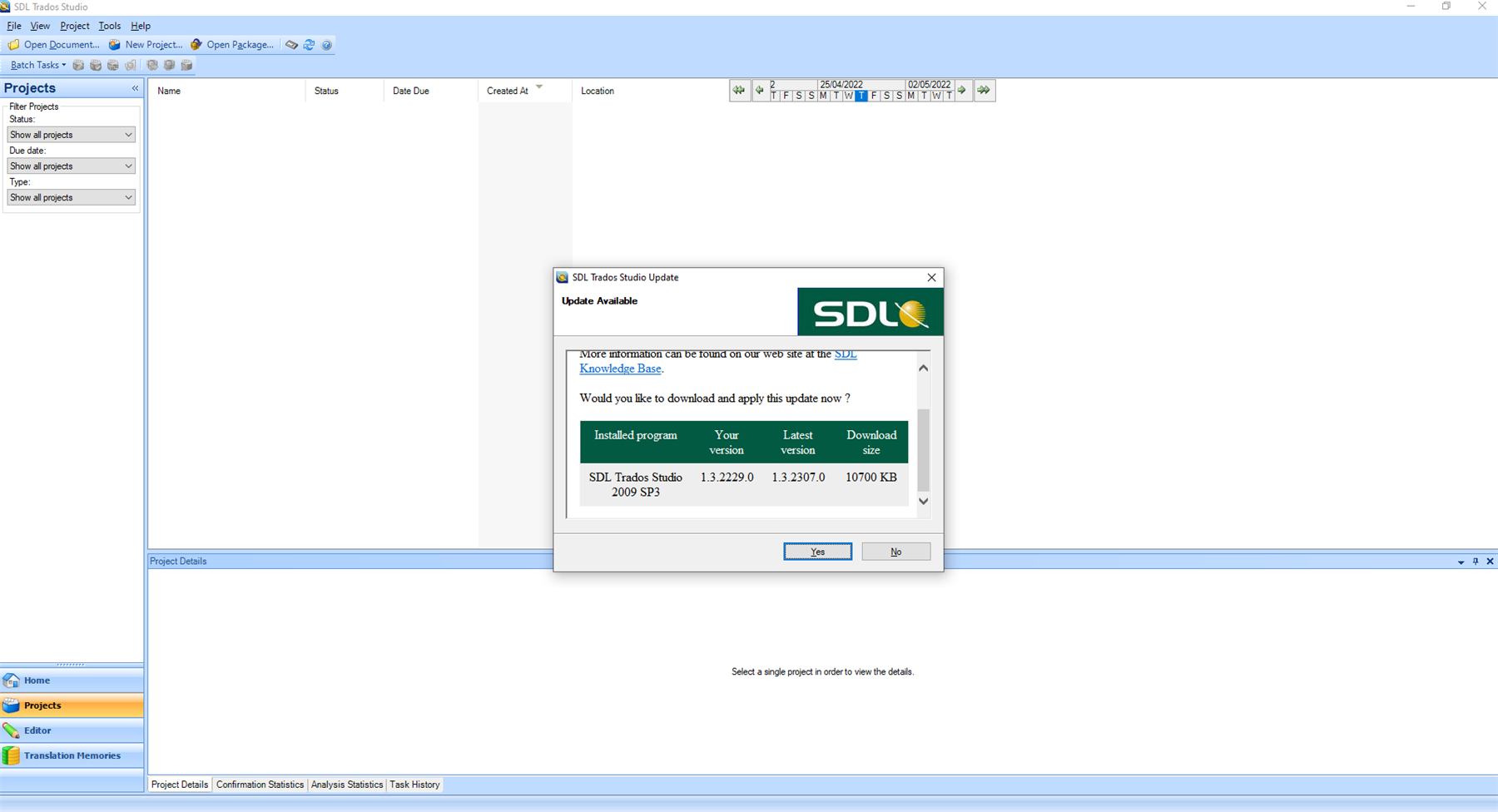Open the Tools menu
The height and width of the screenshot is (812, 1498).
point(109,26)
